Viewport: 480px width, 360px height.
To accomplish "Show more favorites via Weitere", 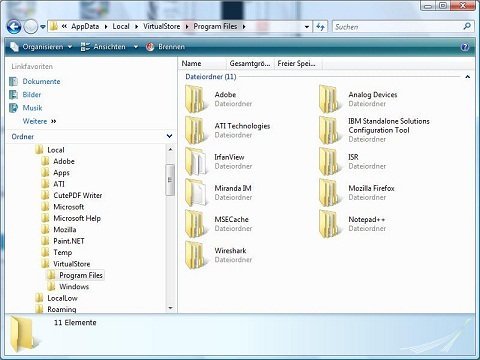I will (39, 121).
